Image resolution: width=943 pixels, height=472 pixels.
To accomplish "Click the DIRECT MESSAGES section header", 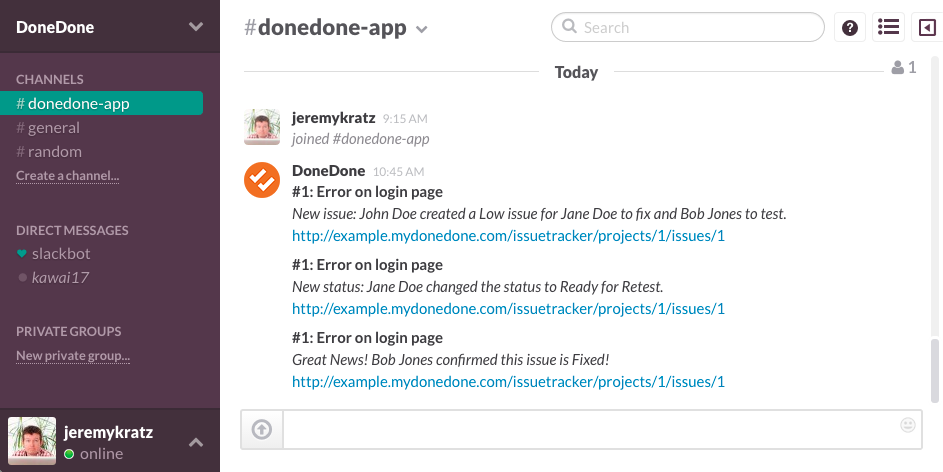I will point(72,230).
